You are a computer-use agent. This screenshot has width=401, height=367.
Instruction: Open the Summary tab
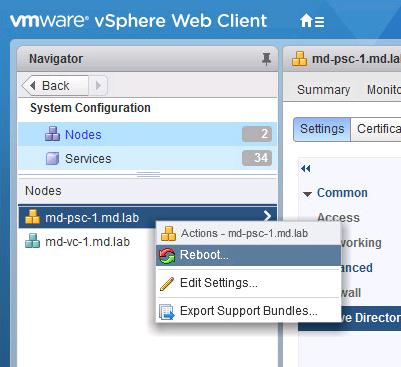pos(323,89)
